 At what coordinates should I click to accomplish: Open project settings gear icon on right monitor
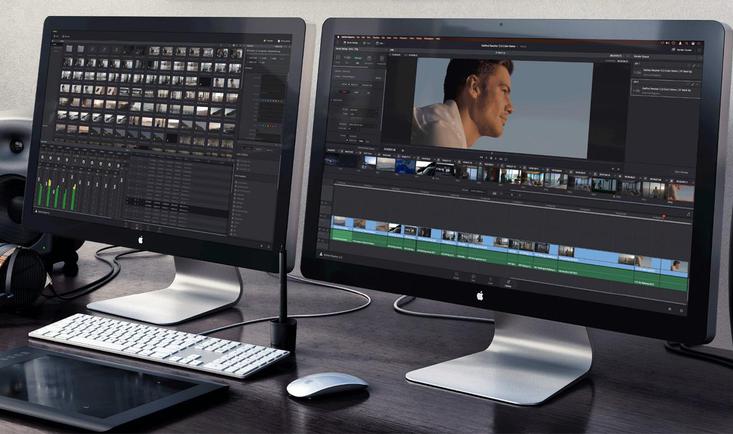click(682, 311)
